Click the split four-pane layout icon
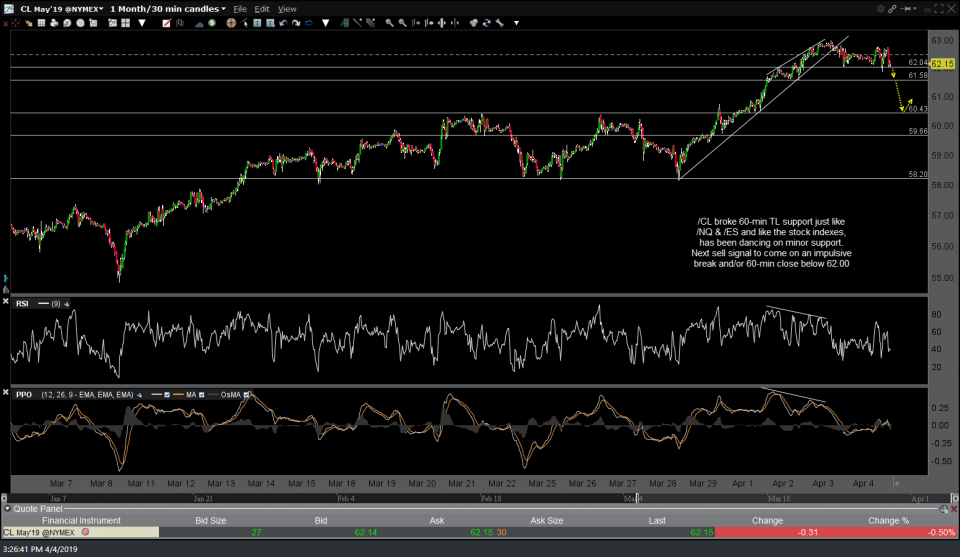 (x=126, y=23)
